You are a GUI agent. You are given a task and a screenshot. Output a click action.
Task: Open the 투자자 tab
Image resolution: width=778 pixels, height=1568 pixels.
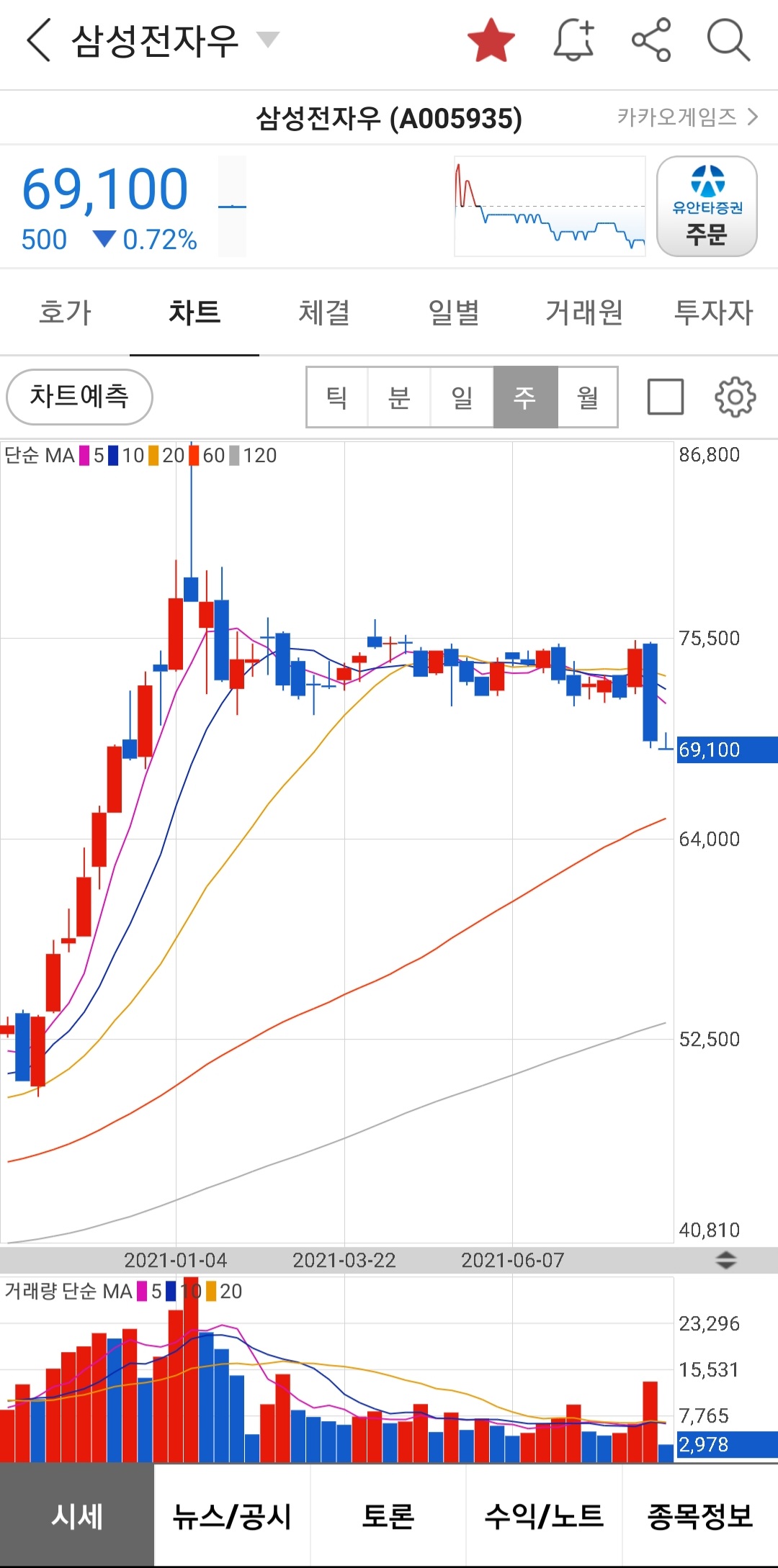coord(713,312)
